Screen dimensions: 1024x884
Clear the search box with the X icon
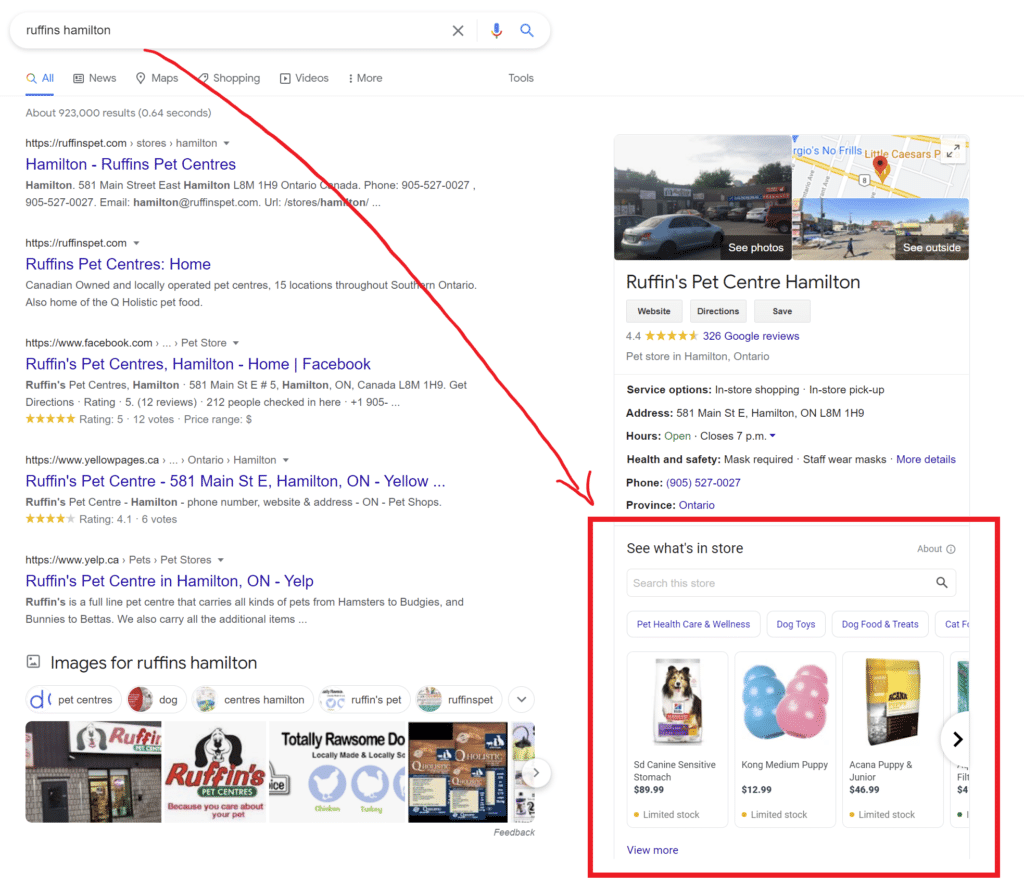pos(458,31)
